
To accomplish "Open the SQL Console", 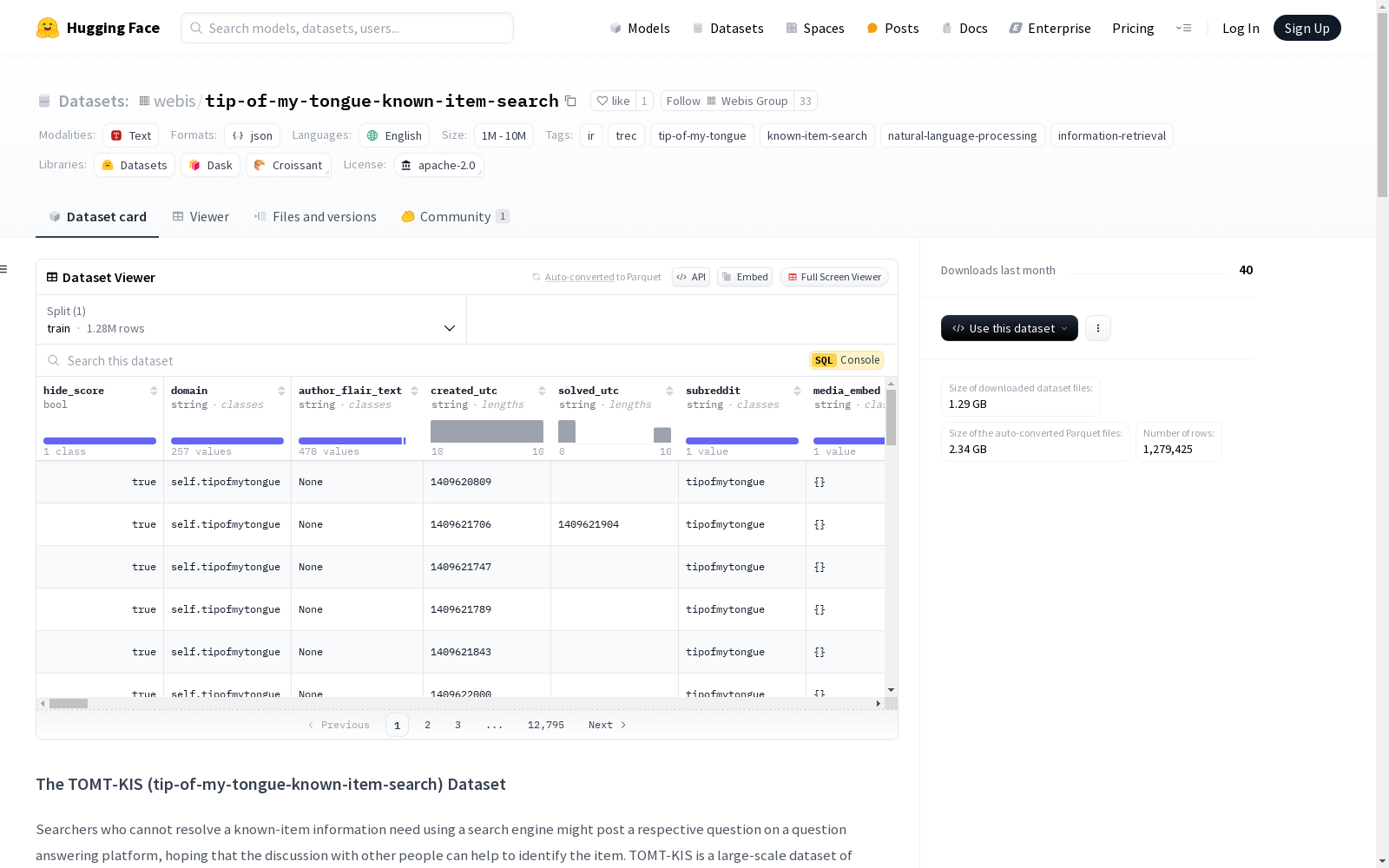I will 846,360.
